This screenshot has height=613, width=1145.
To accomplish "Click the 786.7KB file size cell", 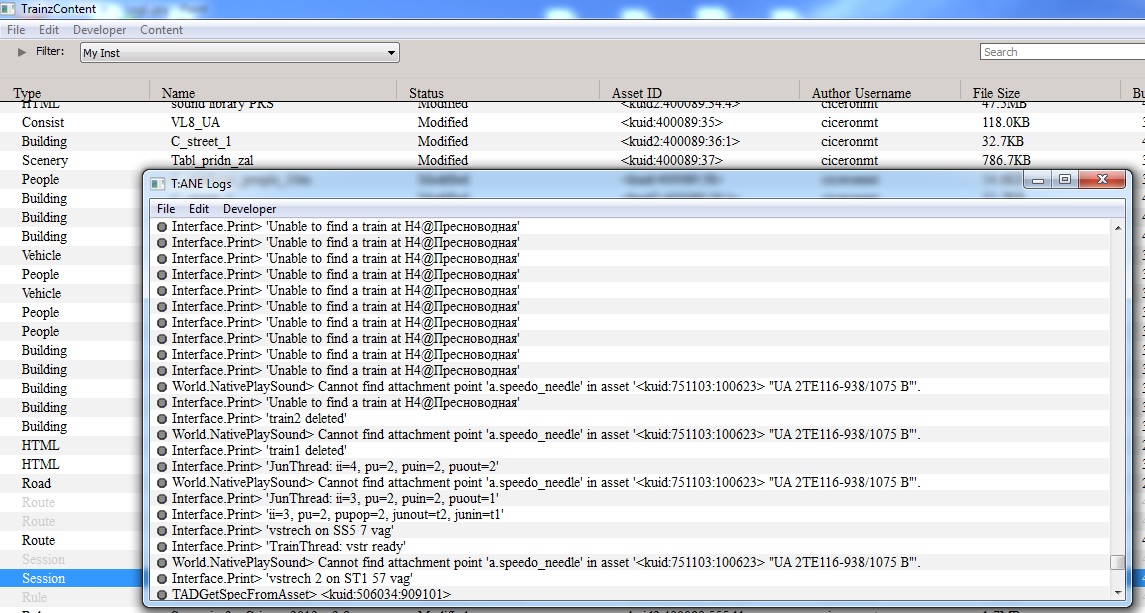I will coord(1006,160).
